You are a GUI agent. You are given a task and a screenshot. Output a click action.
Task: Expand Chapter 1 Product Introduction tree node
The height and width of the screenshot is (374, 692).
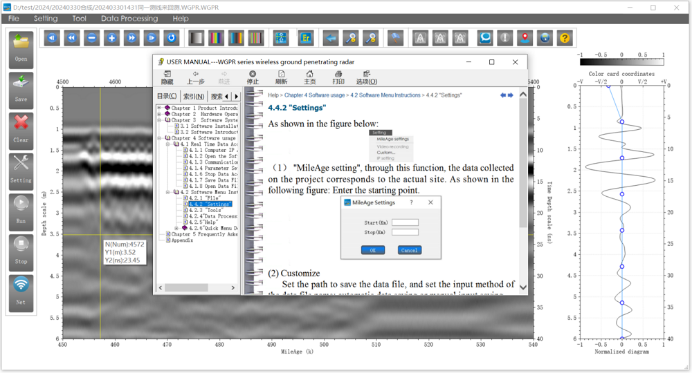[159, 108]
